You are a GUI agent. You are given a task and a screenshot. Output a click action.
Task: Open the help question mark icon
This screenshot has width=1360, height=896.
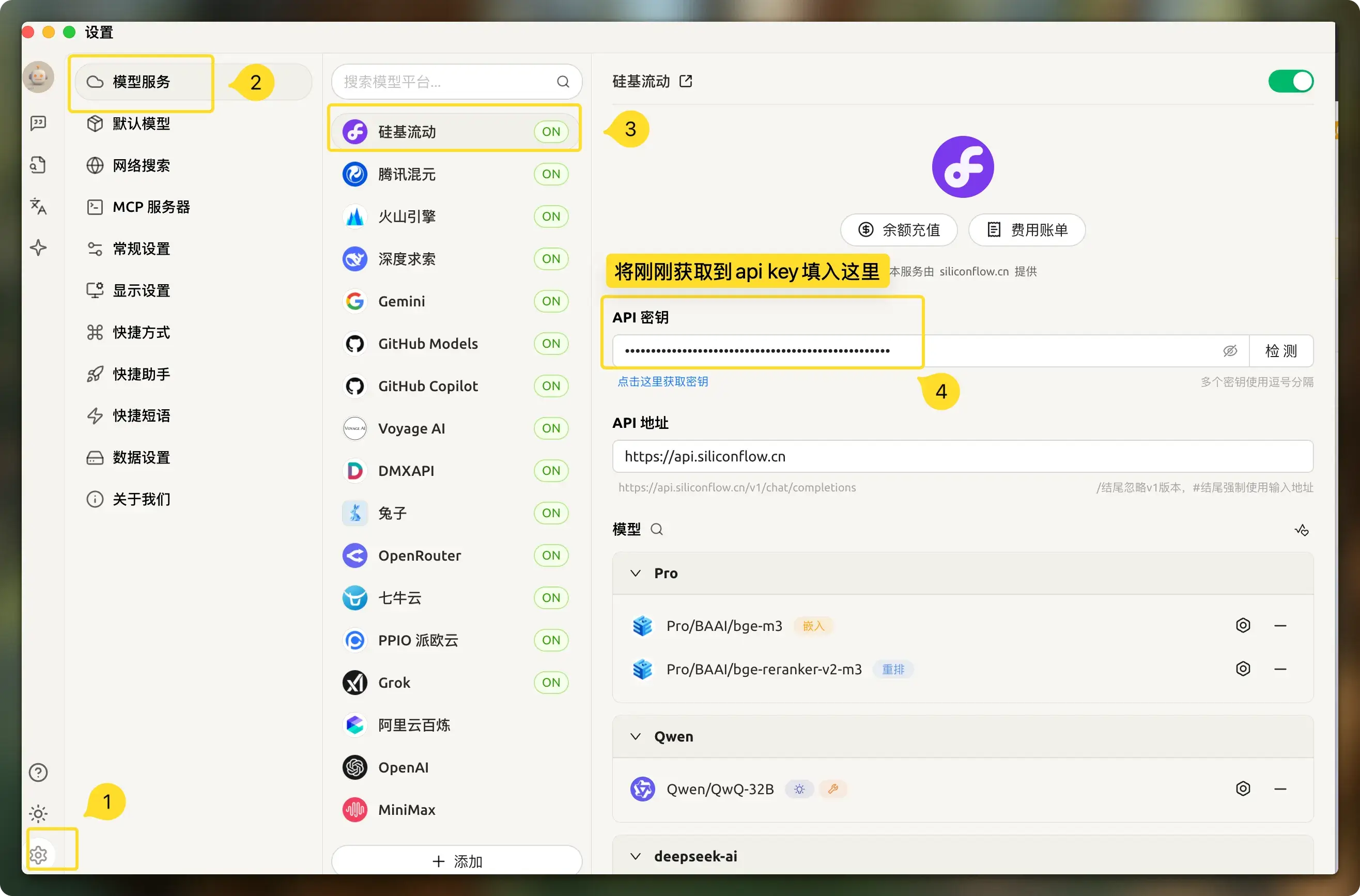coord(38,773)
